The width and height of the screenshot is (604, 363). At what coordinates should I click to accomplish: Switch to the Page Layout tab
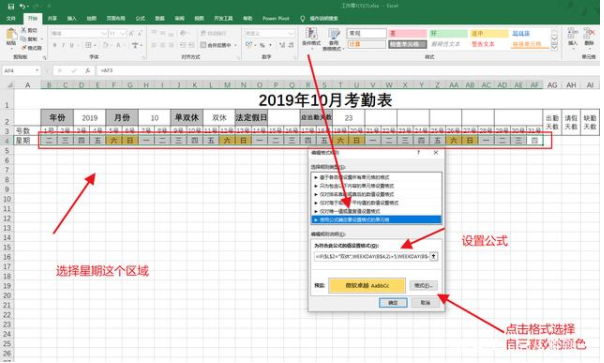[x=116, y=18]
